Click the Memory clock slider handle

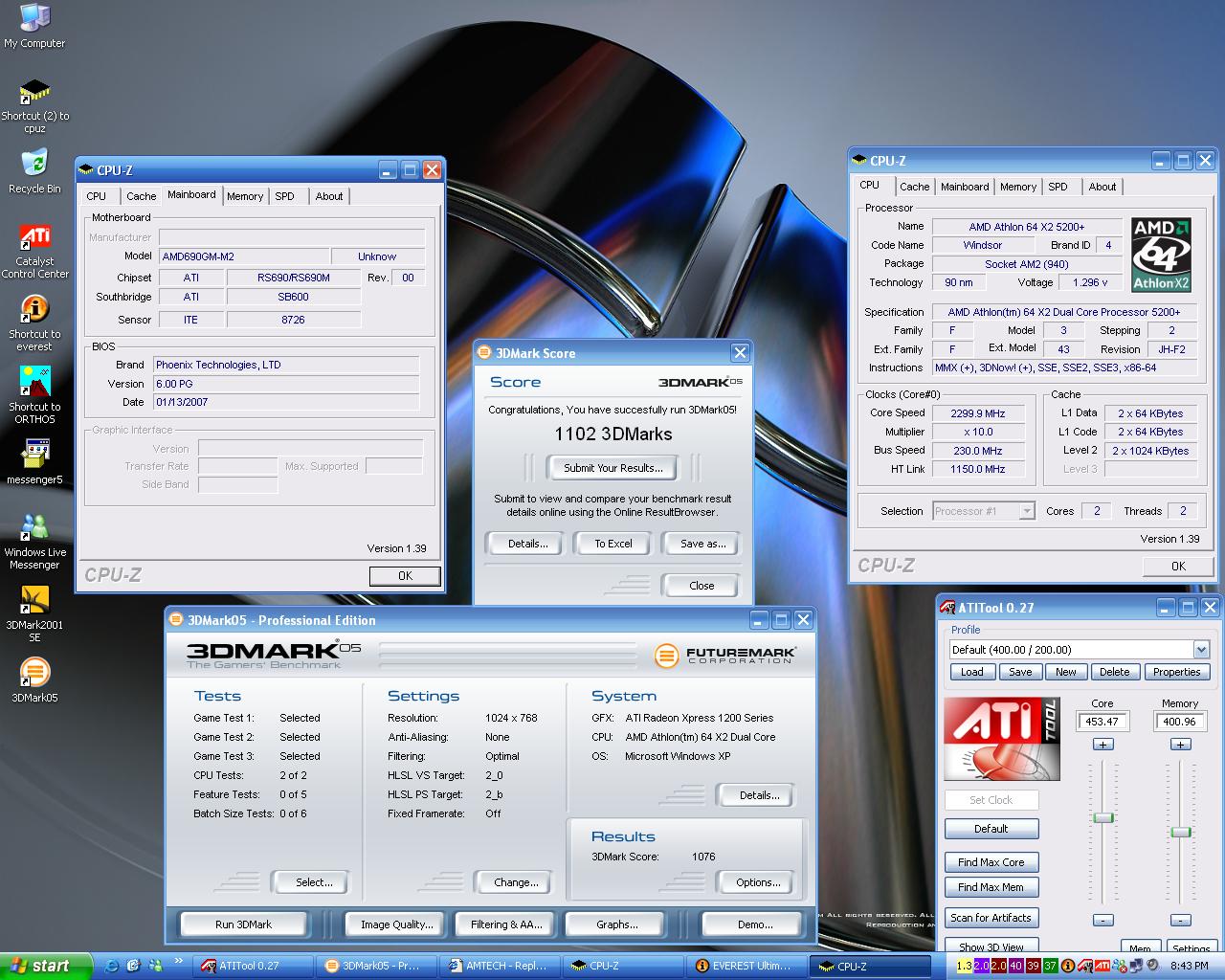click(1181, 832)
